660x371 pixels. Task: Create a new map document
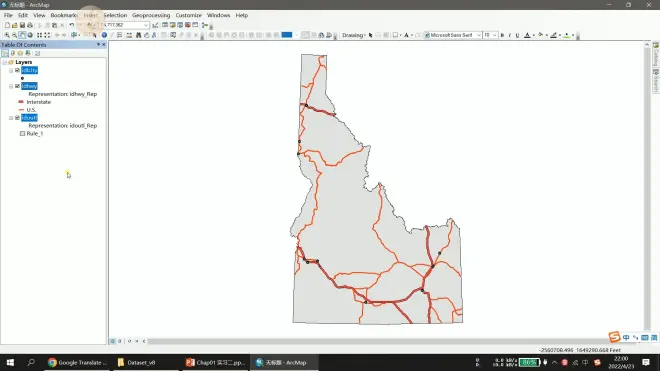[7, 25]
